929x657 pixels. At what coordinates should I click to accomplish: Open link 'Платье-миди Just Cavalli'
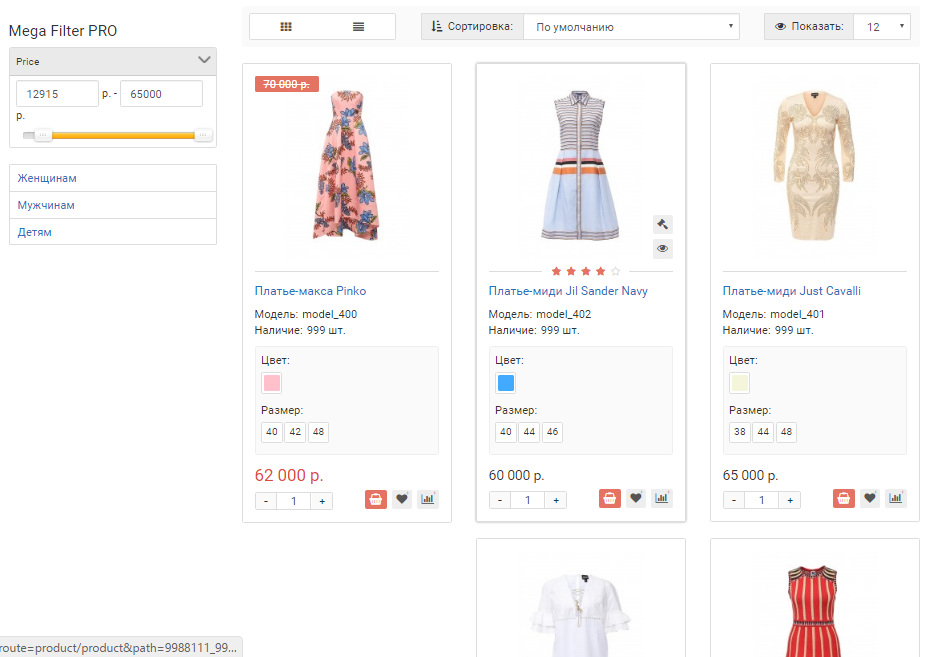pyautogui.click(x=792, y=291)
